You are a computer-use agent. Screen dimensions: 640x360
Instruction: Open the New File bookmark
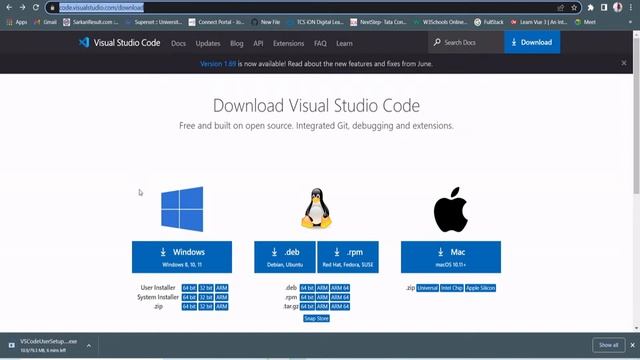266,22
